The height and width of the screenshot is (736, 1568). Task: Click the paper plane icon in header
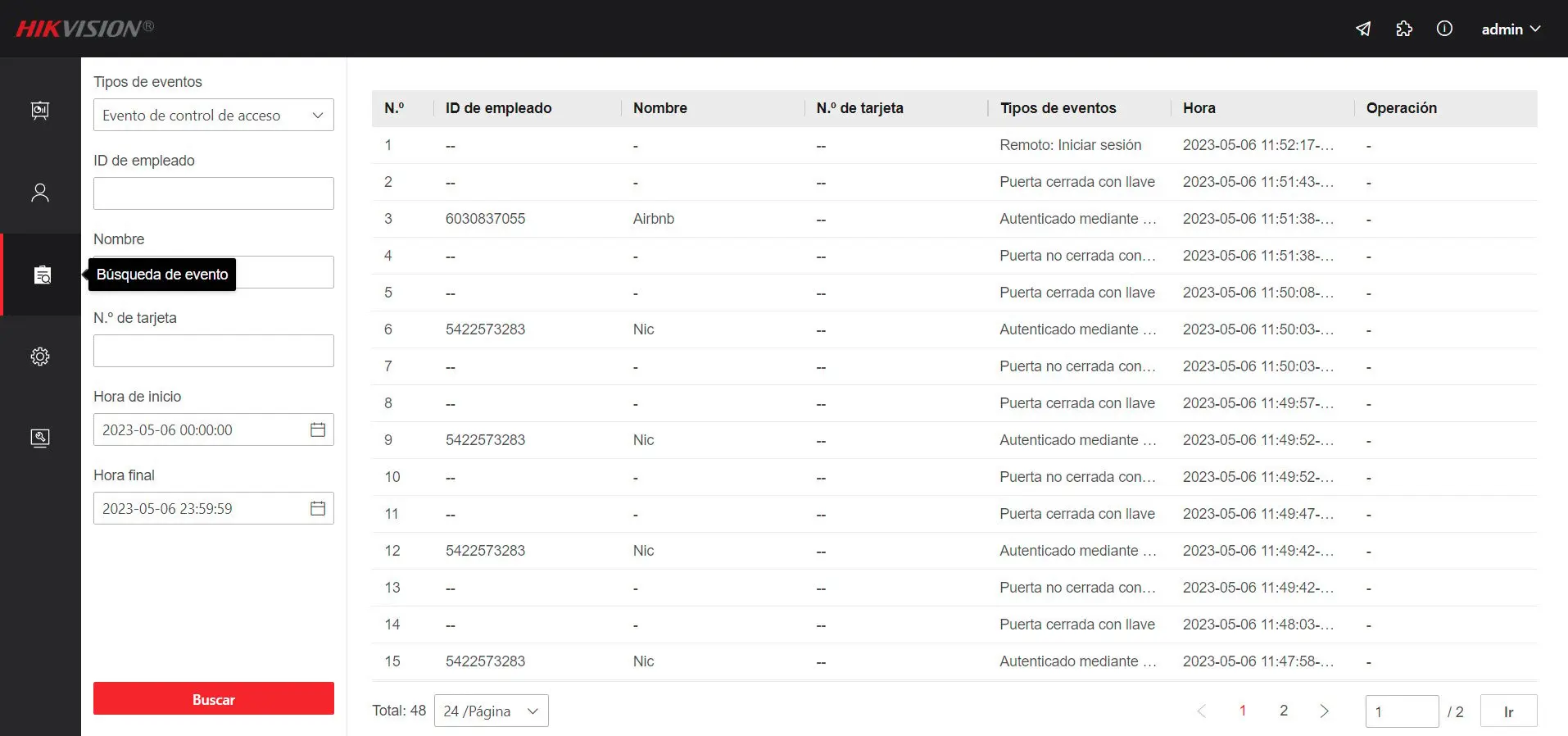pos(1363,29)
